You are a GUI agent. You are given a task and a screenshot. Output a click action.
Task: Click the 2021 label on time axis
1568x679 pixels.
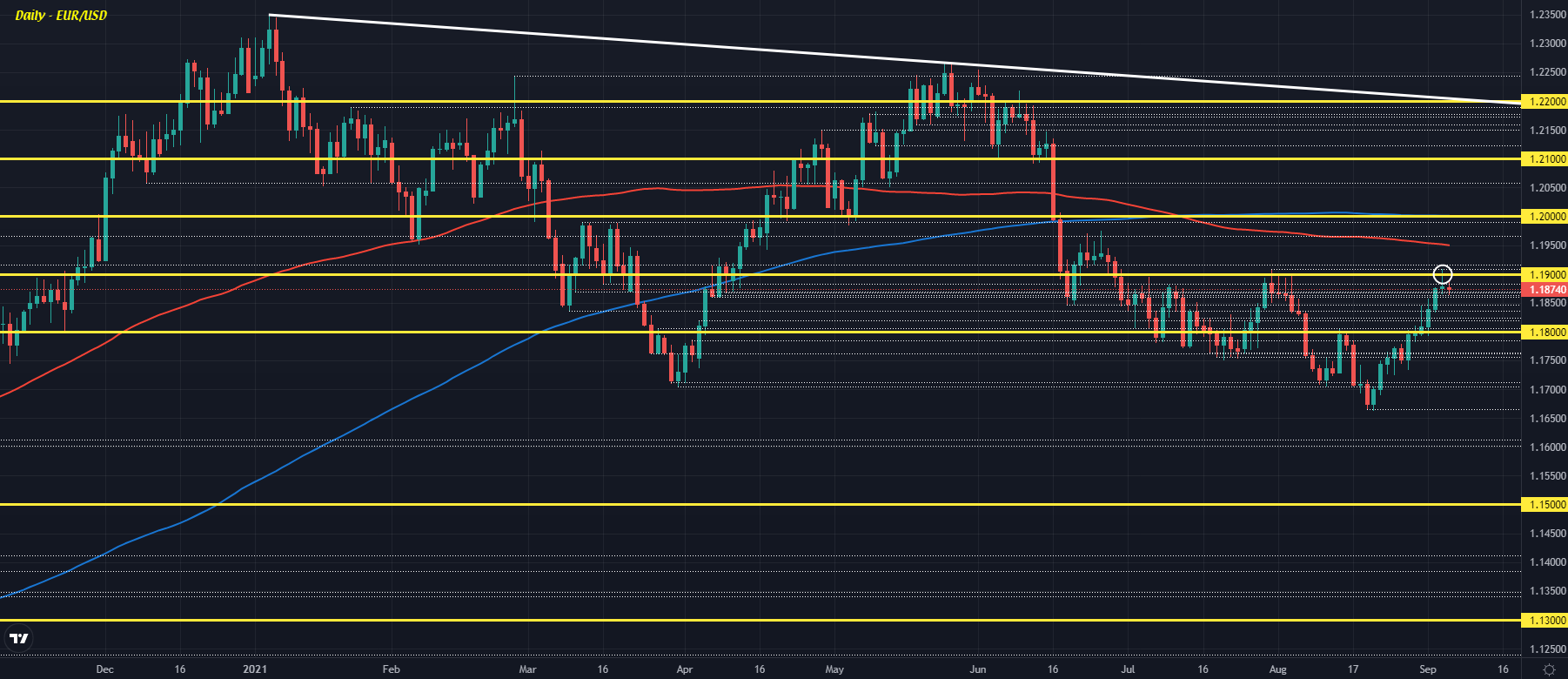click(254, 669)
